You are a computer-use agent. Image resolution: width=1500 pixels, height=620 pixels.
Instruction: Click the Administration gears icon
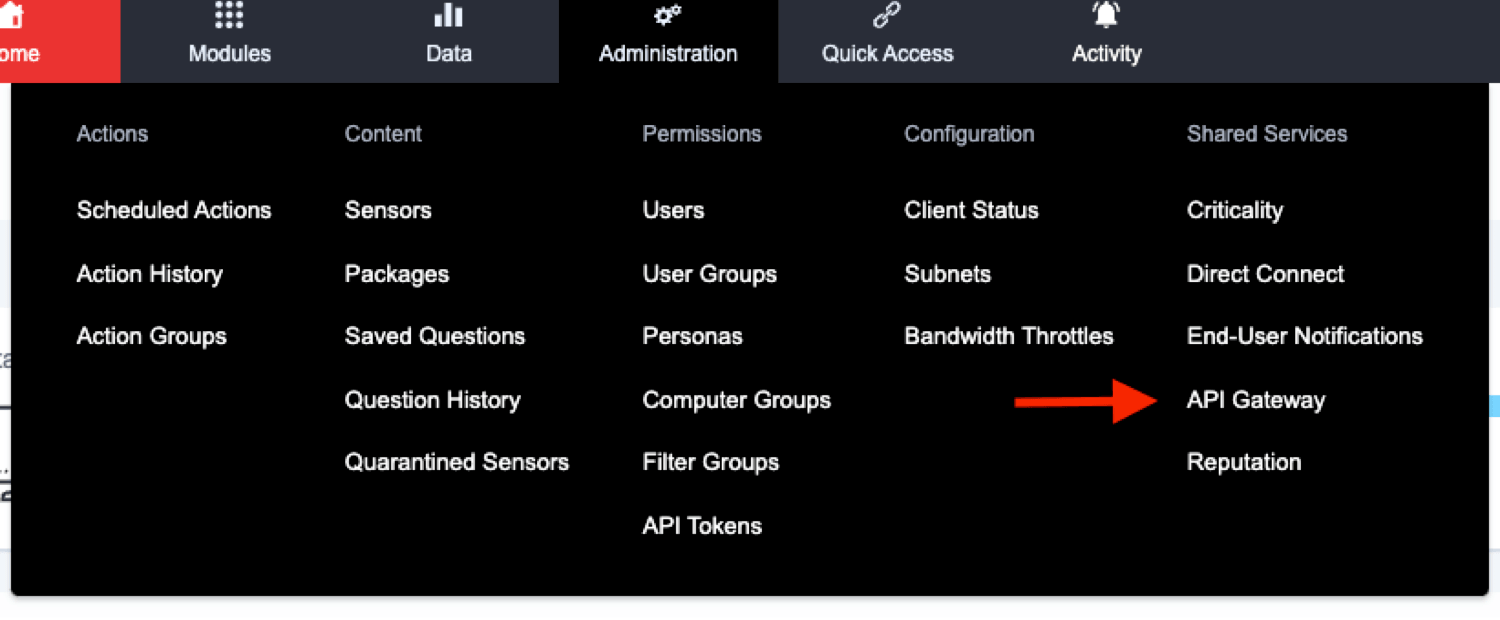point(668,15)
